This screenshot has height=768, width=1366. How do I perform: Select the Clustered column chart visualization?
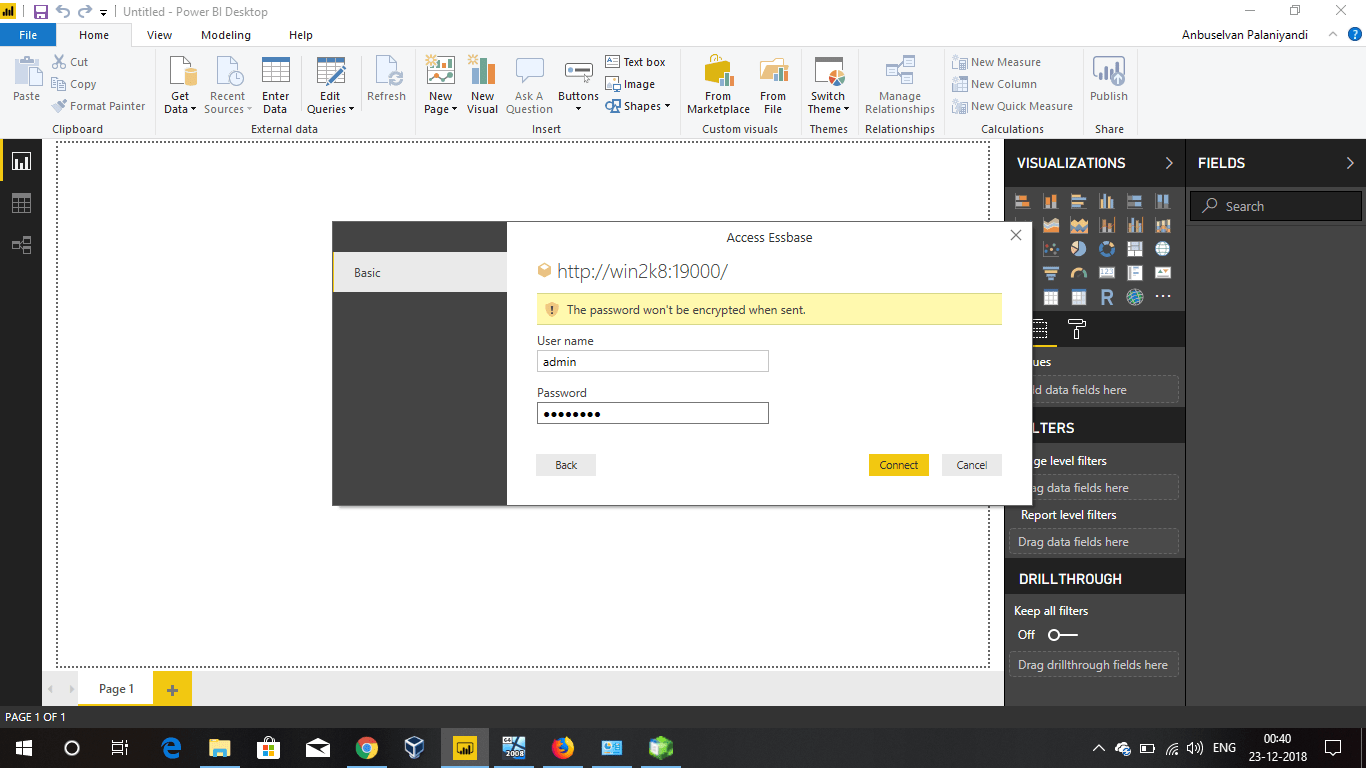coord(1107,201)
